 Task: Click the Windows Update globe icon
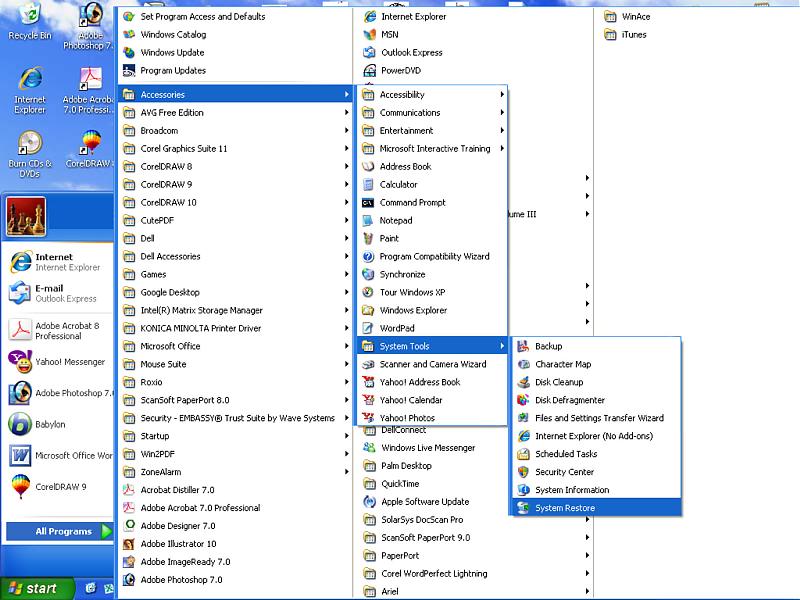coord(129,52)
